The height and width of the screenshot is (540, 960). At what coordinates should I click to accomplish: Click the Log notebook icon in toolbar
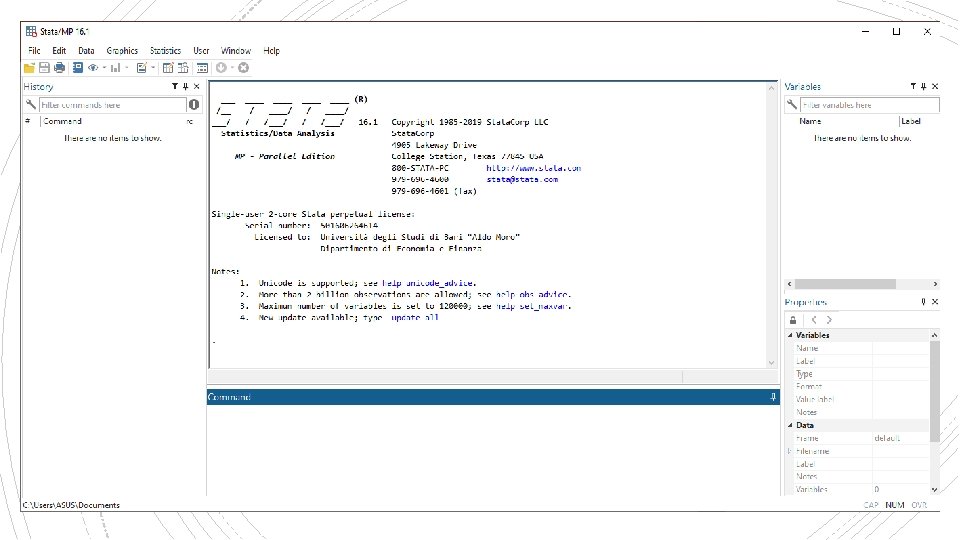(78, 68)
